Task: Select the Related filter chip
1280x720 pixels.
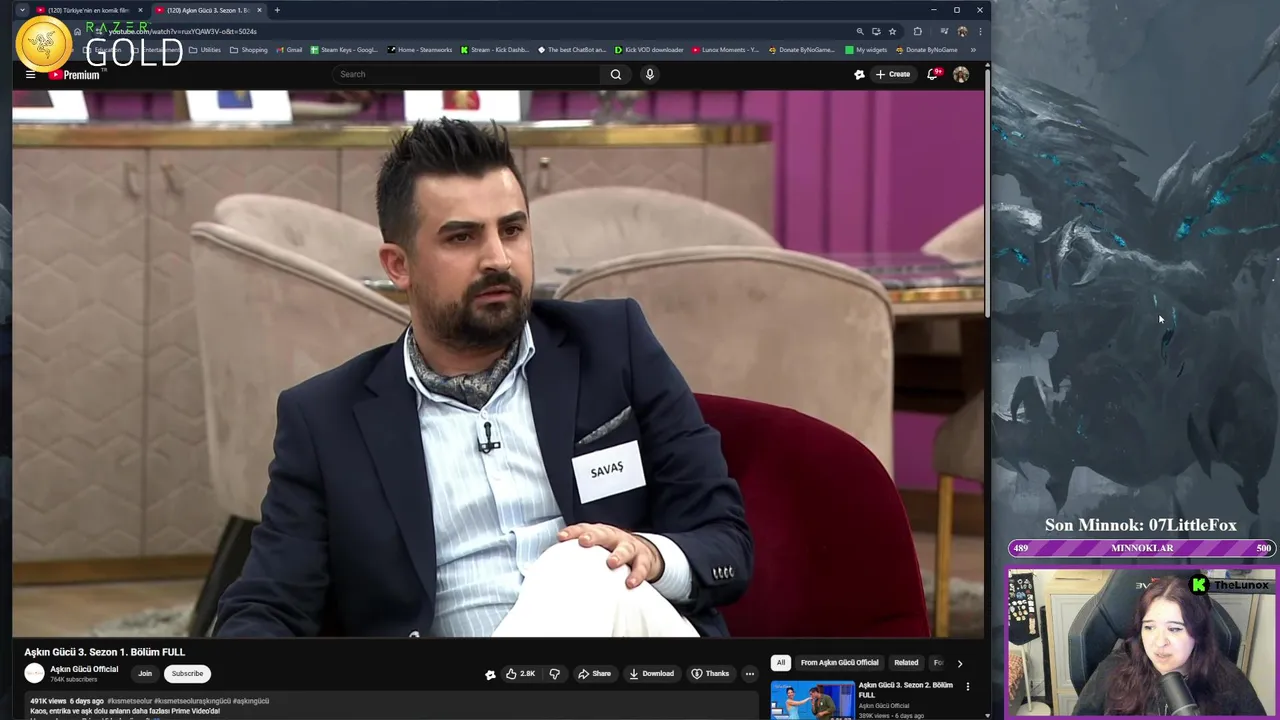Action: coord(906,662)
